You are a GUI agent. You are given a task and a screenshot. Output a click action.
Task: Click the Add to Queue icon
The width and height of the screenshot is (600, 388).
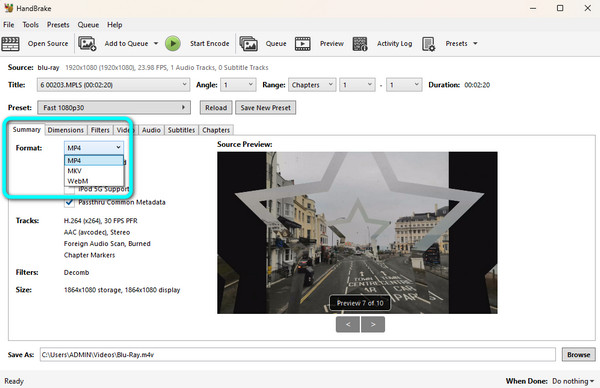click(x=87, y=44)
